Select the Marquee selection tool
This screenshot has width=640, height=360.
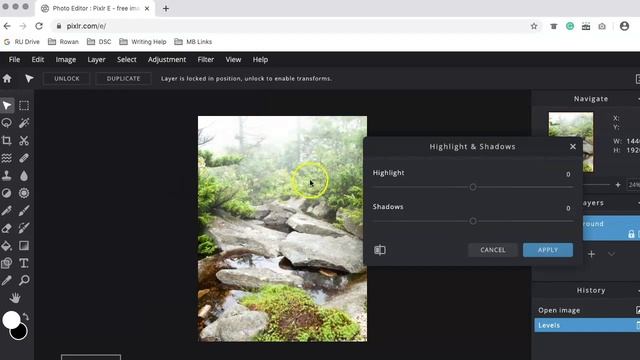pyautogui.click(x=24, y=106)
